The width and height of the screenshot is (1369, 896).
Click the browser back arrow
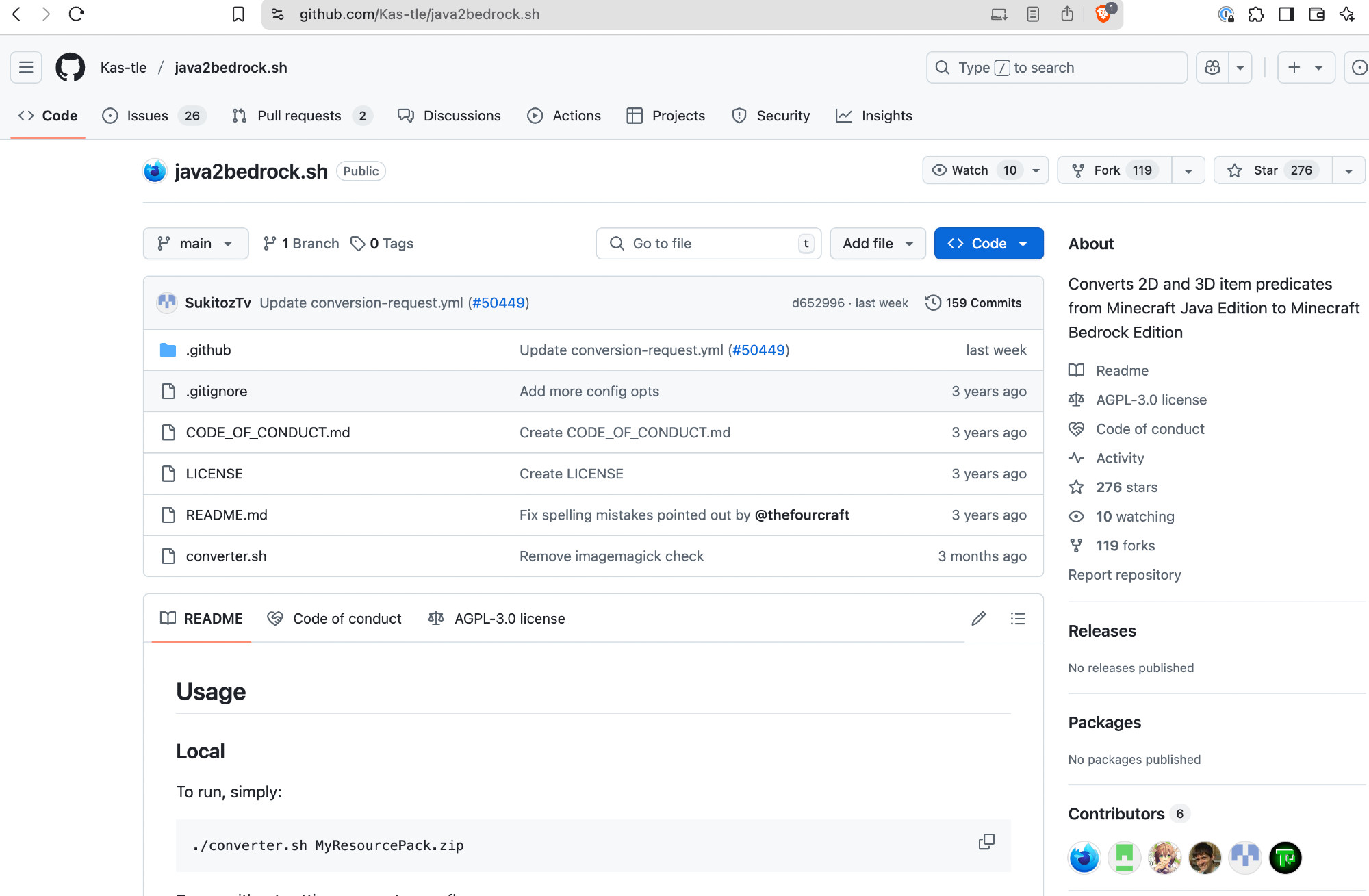click(x=17, y=14)
